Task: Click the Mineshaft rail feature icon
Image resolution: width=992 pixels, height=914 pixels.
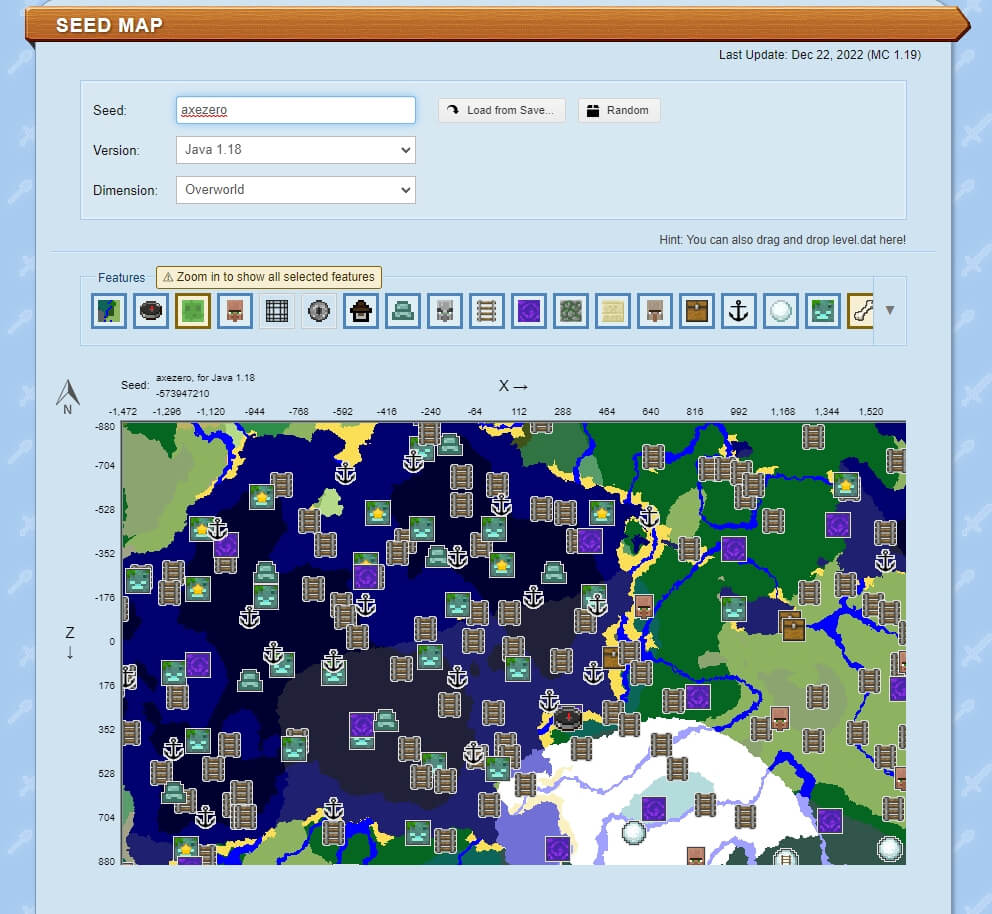Action: 486,311
